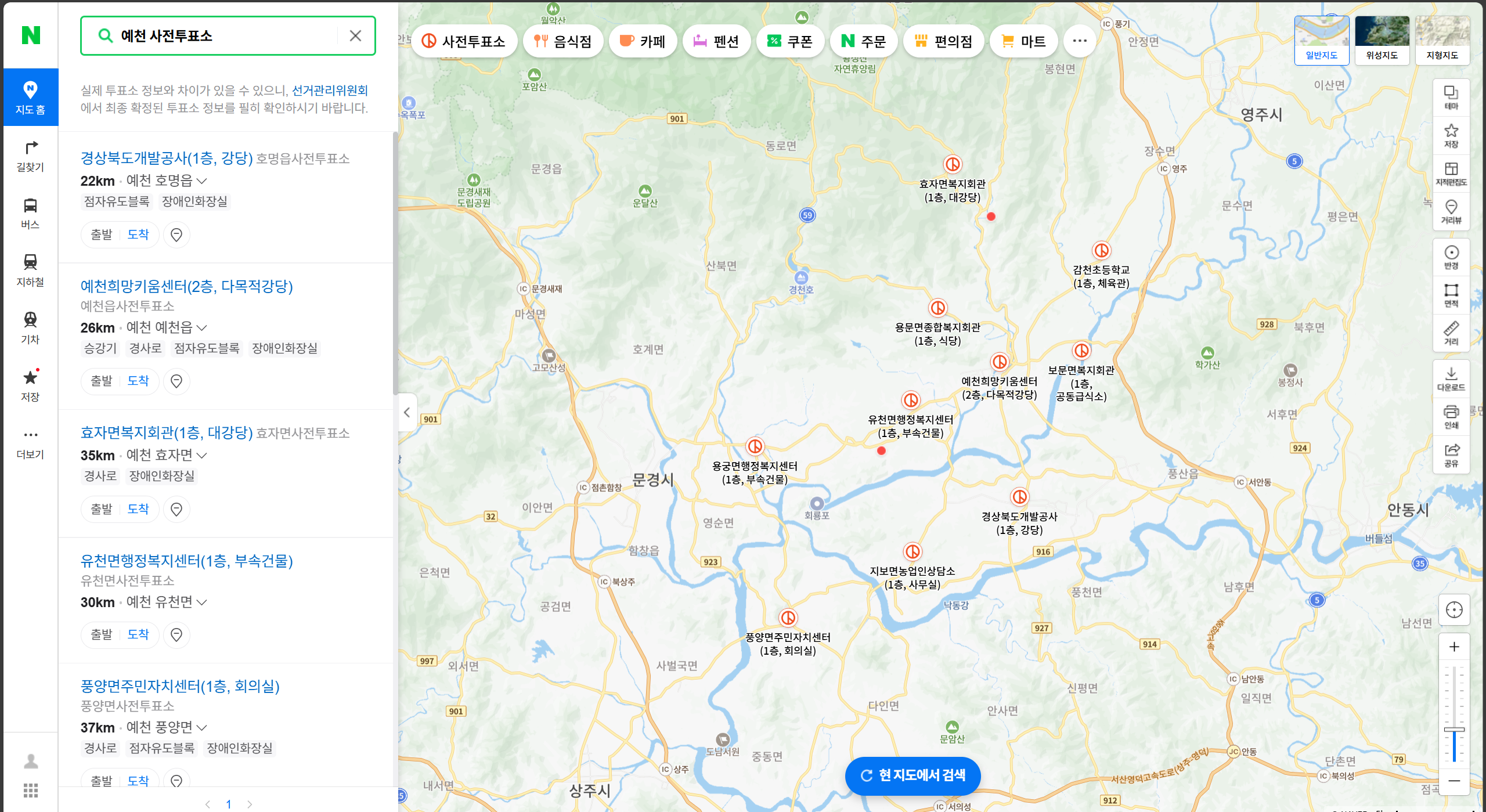This screenshot has width=1486, height=812.
Task: Click the 예천 사전투표소 search field
Action: (226, 36)
